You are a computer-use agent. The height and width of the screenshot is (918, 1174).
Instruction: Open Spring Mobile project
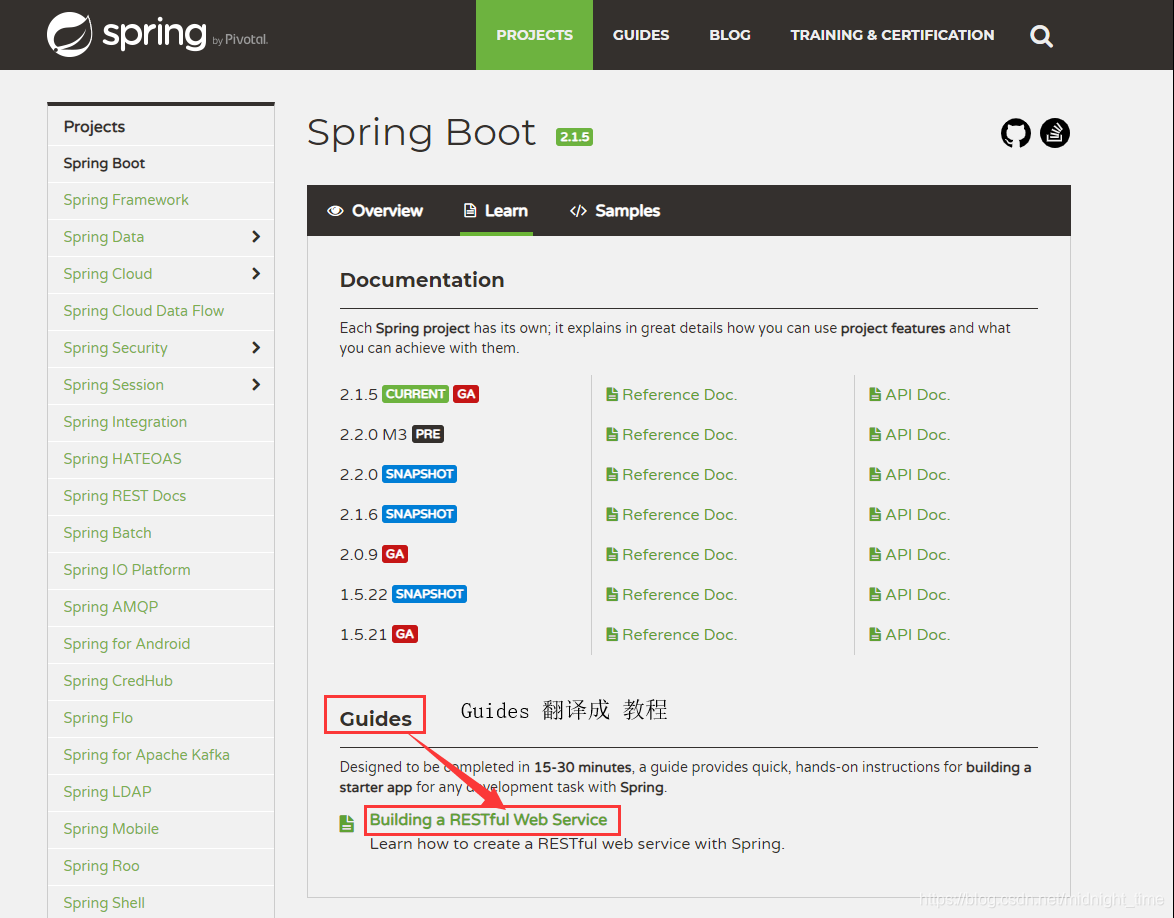pyautogui.click(x=111, y=829)
